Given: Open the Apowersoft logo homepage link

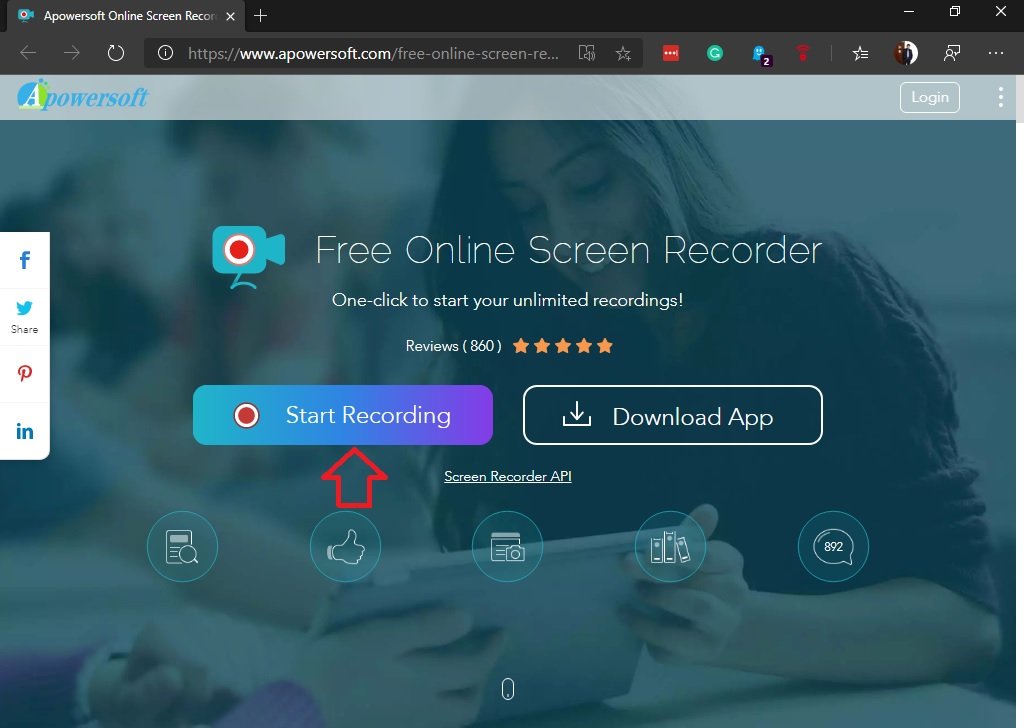Looking at the screenshot, I should (83, 96).
